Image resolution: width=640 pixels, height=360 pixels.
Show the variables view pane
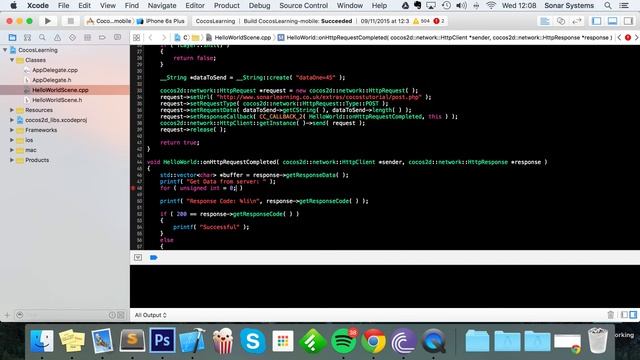(624, 315)
